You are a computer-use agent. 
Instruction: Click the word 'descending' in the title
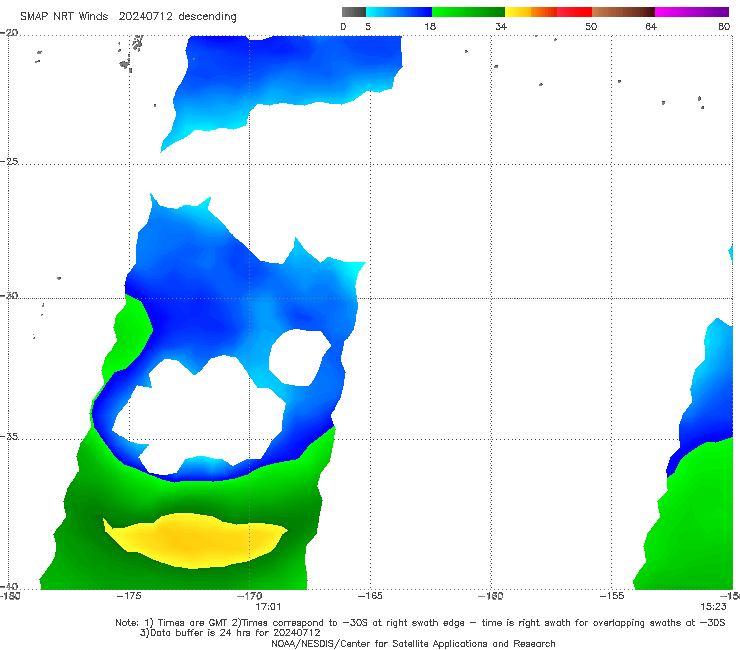208,17
